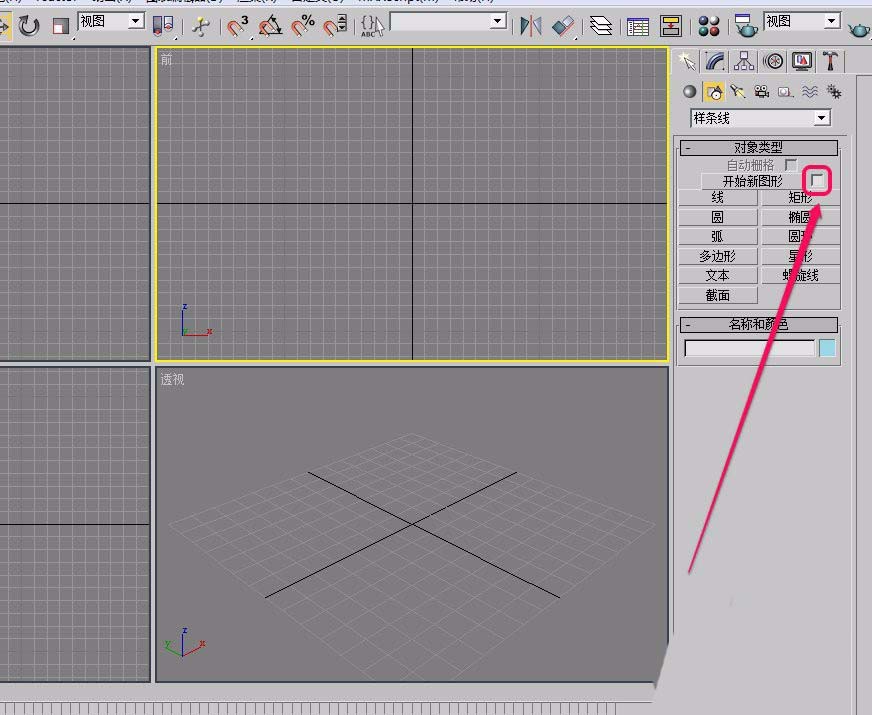The width and height of the screenshot is (872, 715).
Task: Select the Shapes category icon
Action: click(714, 92)
